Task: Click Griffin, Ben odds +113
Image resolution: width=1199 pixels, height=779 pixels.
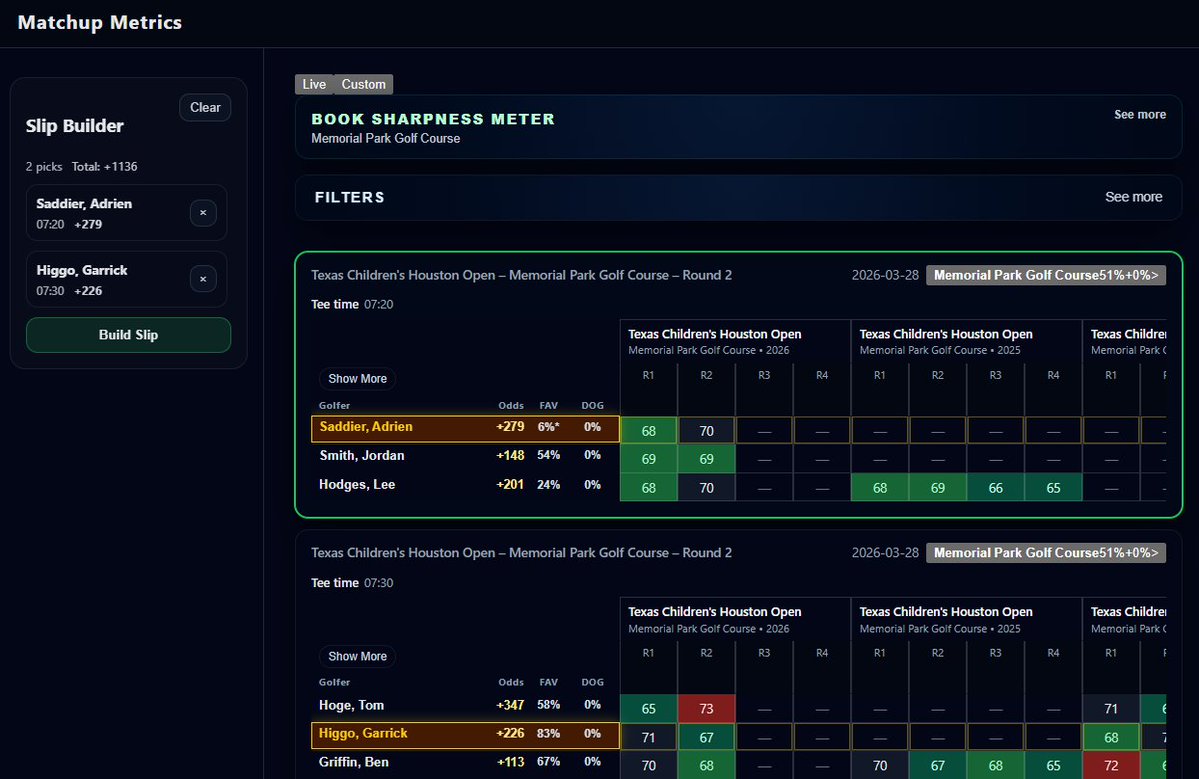Action: coord(510,762)
